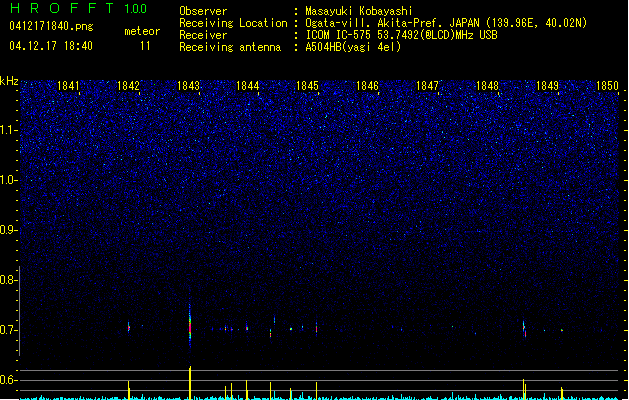The width and height of the screenshot is (629, 400).
Task: Click the A504HB(yagi 4el) antenna text
Action: tap(353, 47)
